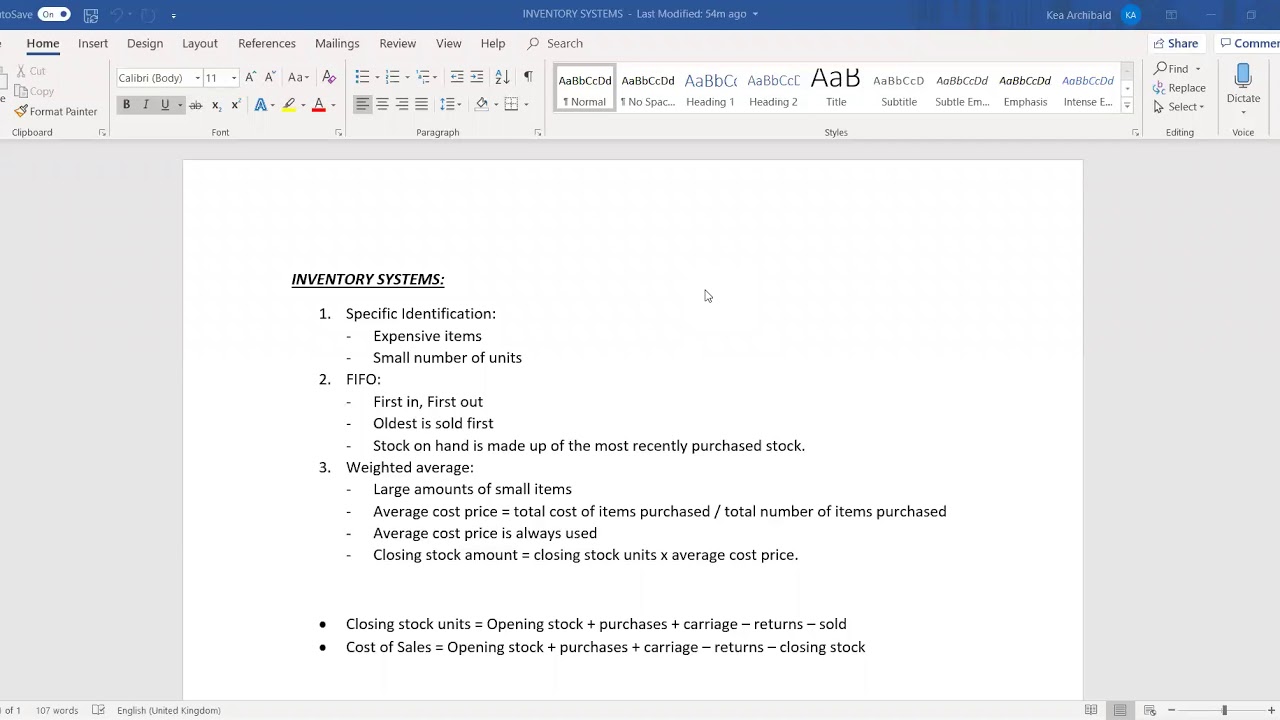
Task: Click the Shading paint bucket icon
Action: 481,104
